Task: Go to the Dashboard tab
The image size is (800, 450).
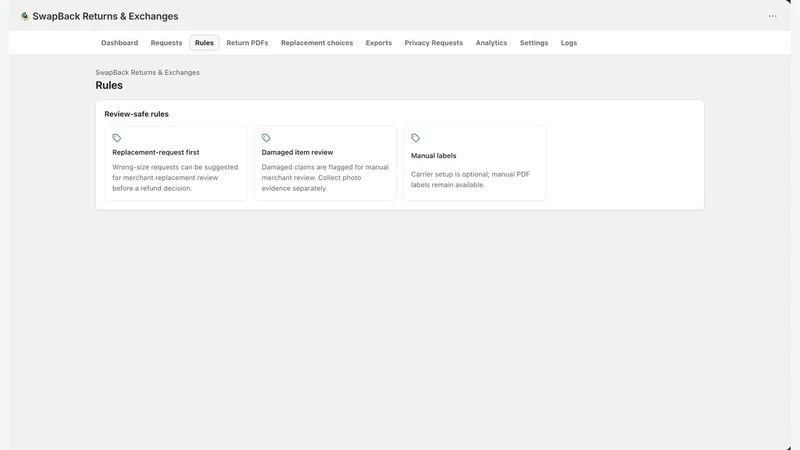Action: click(119, 43)
